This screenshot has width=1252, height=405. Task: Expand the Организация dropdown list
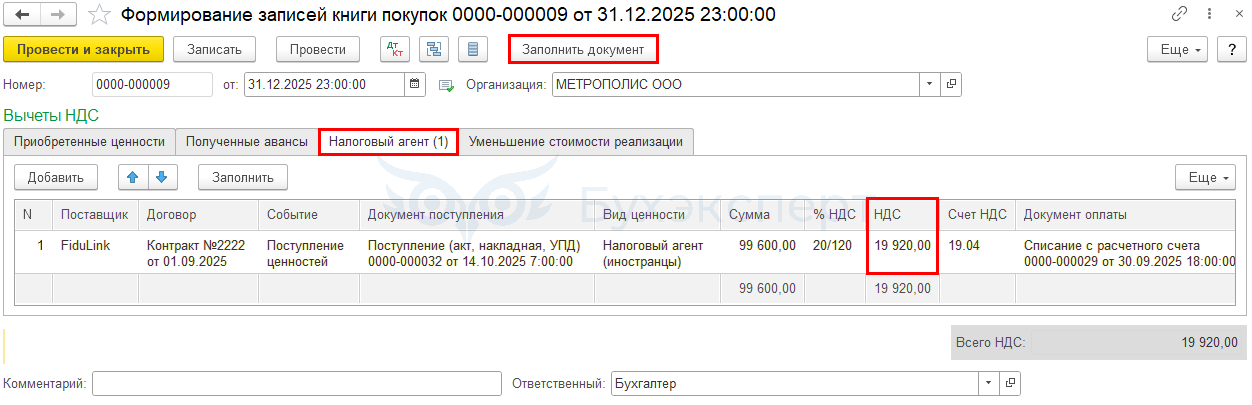[x=931, y=85]
